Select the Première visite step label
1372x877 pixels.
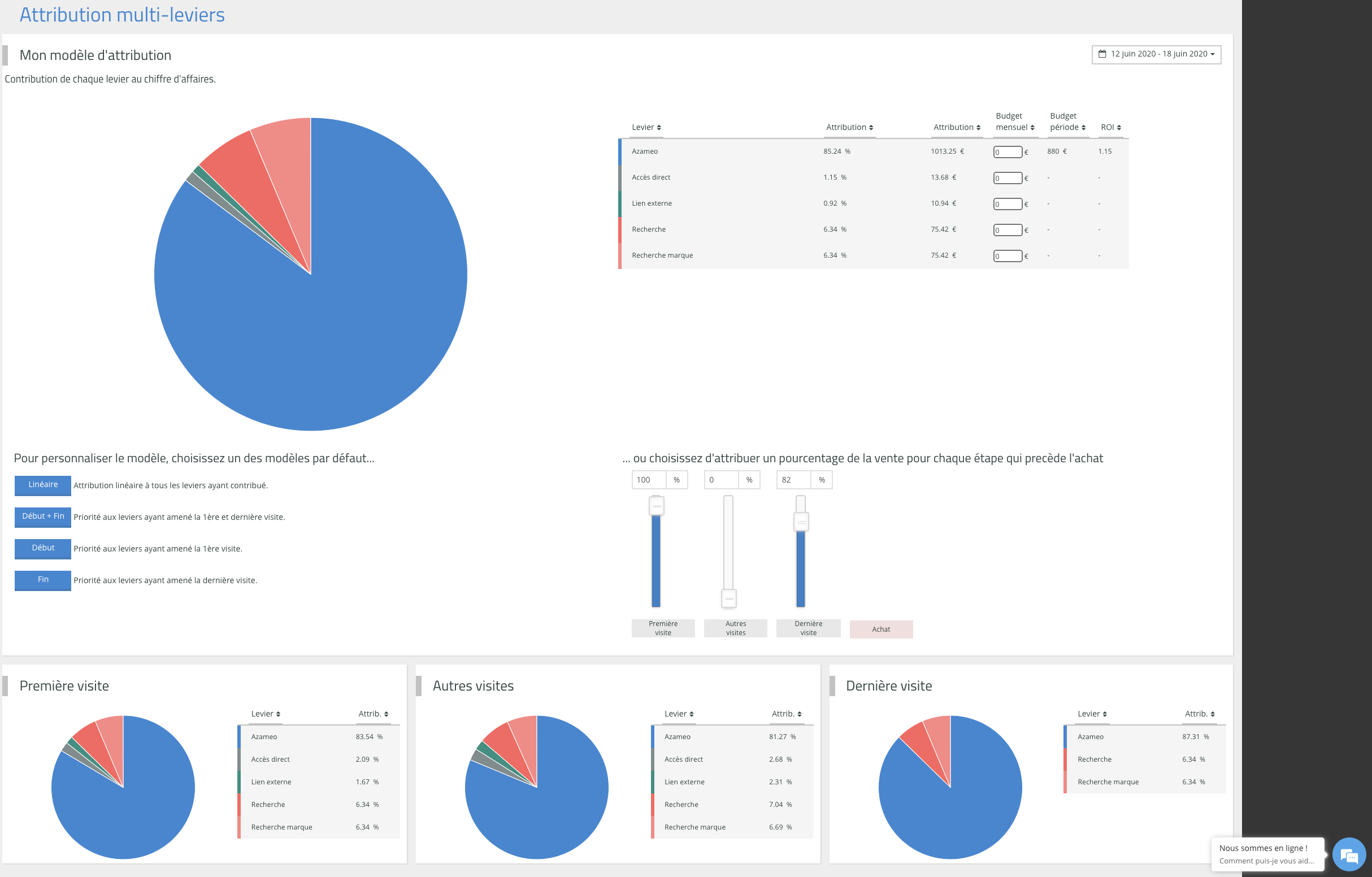663,628
